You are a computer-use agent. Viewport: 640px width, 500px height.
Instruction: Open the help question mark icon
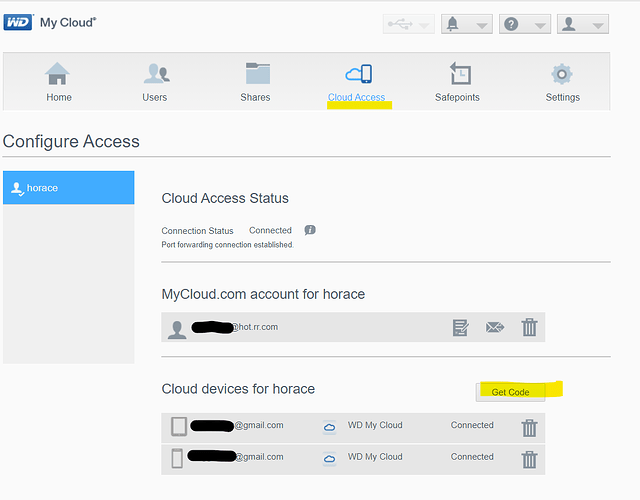(x=511, y=24)
